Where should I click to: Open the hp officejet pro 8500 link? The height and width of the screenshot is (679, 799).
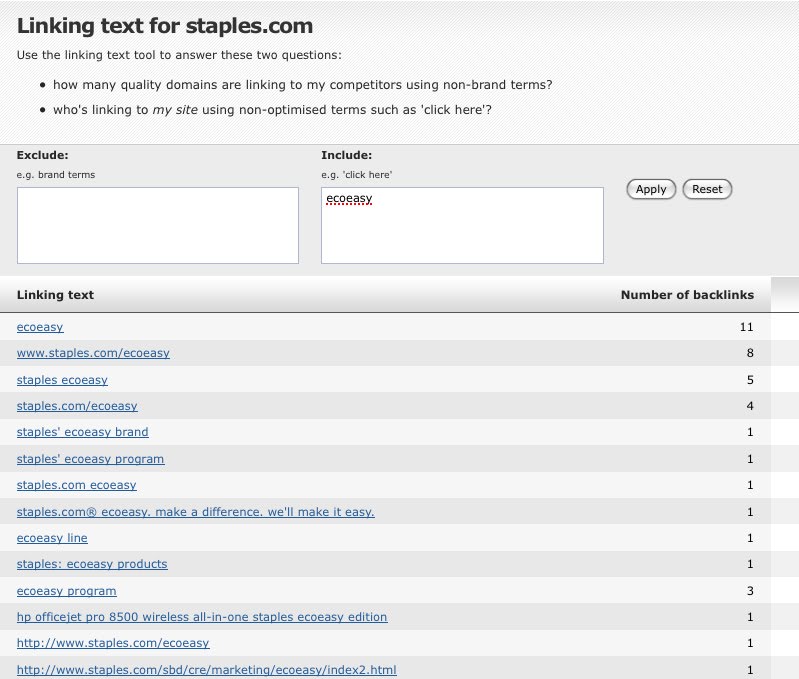click(202, 617)
